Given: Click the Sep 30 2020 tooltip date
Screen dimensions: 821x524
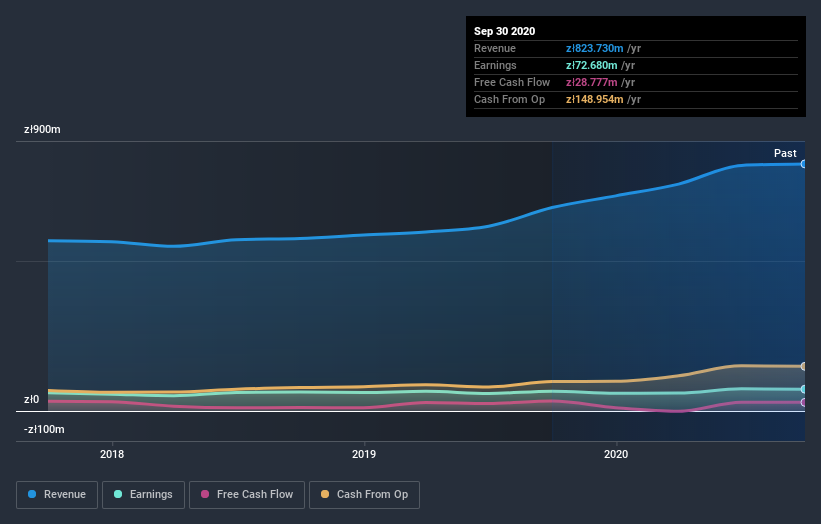Looking at the screenshot, I should [505, 31].
